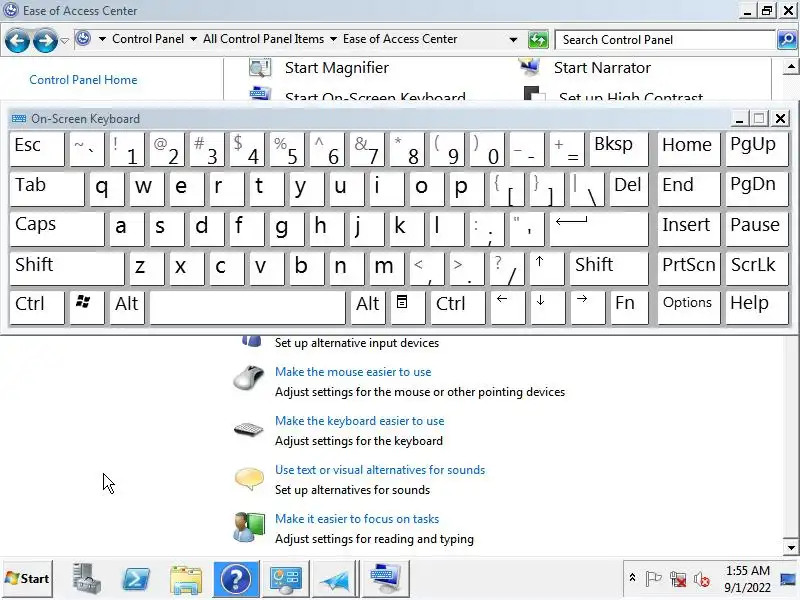The height and width of the screenshot is (600, 800).
Task: Click the scrollbar down arrow
Action: coord(791,547)
